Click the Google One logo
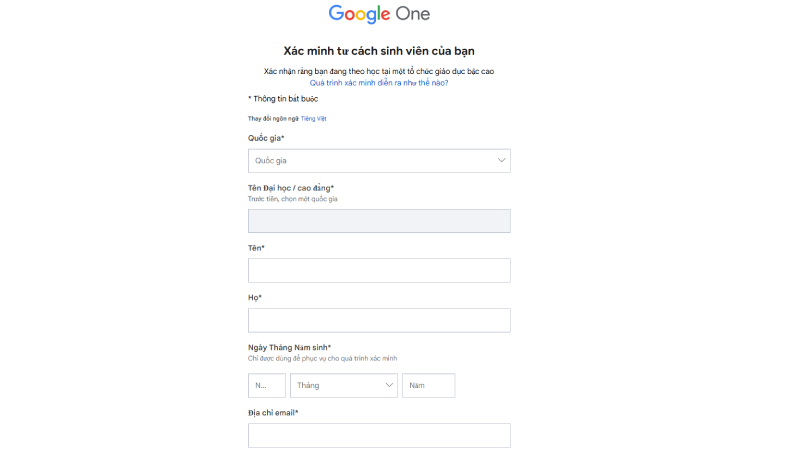Screen dimensions: 800x450 pos(379,14)
